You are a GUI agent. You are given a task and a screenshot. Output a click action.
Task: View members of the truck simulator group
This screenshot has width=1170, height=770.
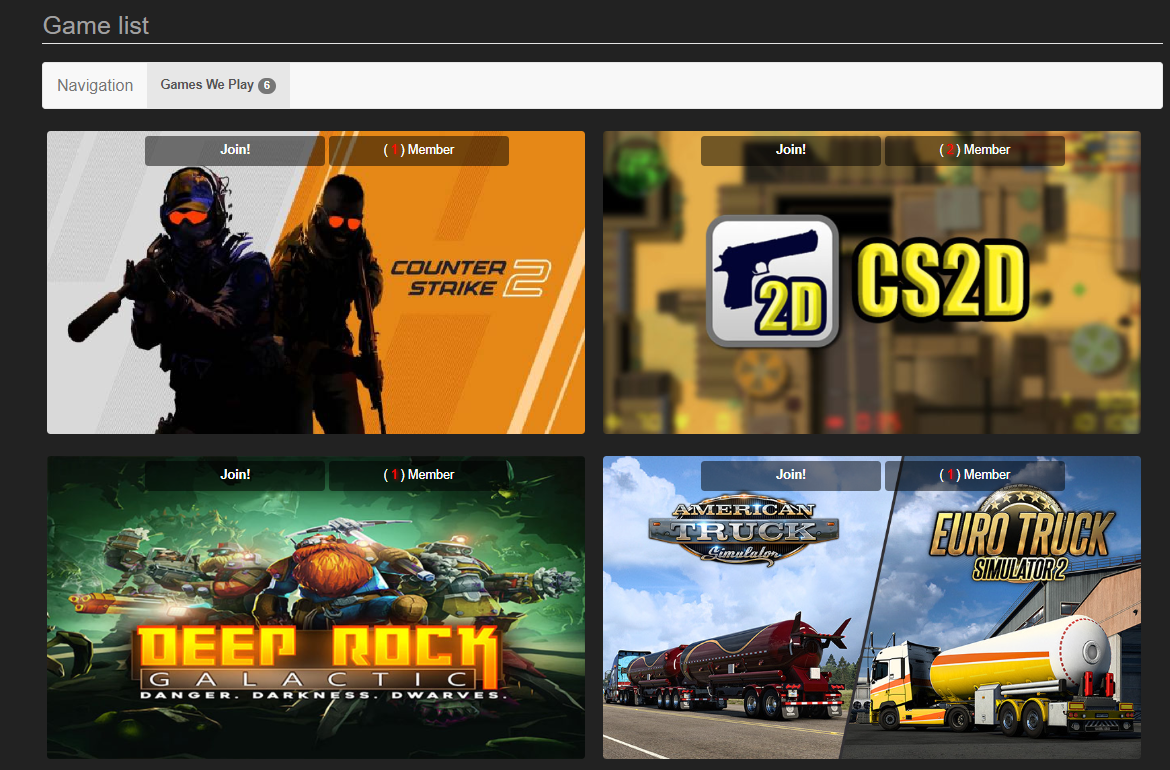click(x=975, y=474)
